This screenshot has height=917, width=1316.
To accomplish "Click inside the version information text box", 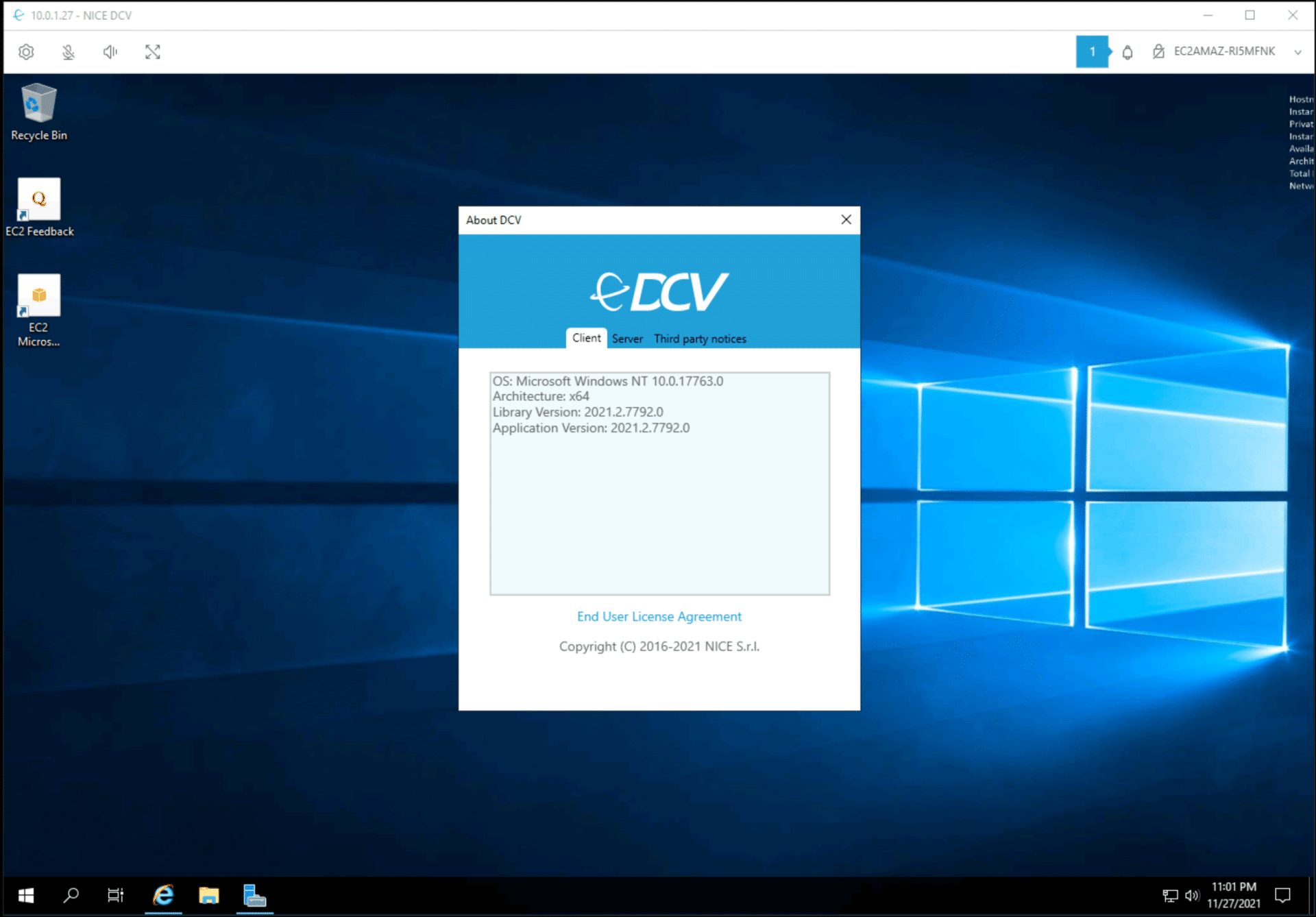I will pyautogui.click(x=659, y=483).
